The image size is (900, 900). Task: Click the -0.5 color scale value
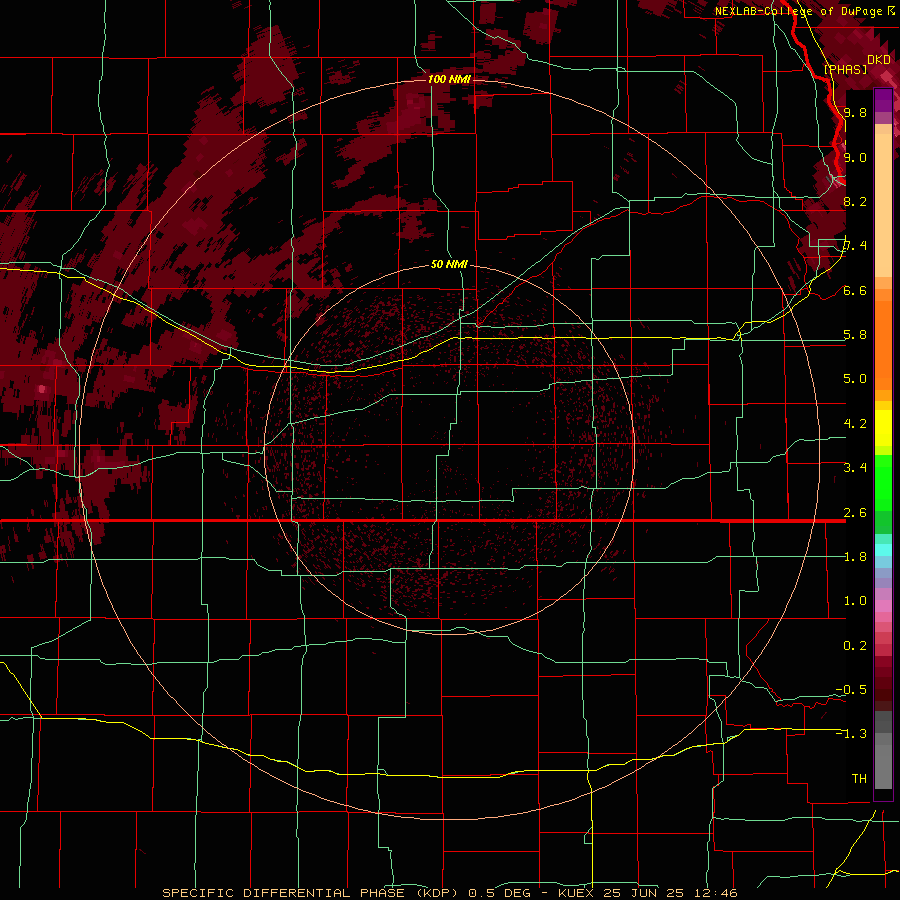coord(852,690)
